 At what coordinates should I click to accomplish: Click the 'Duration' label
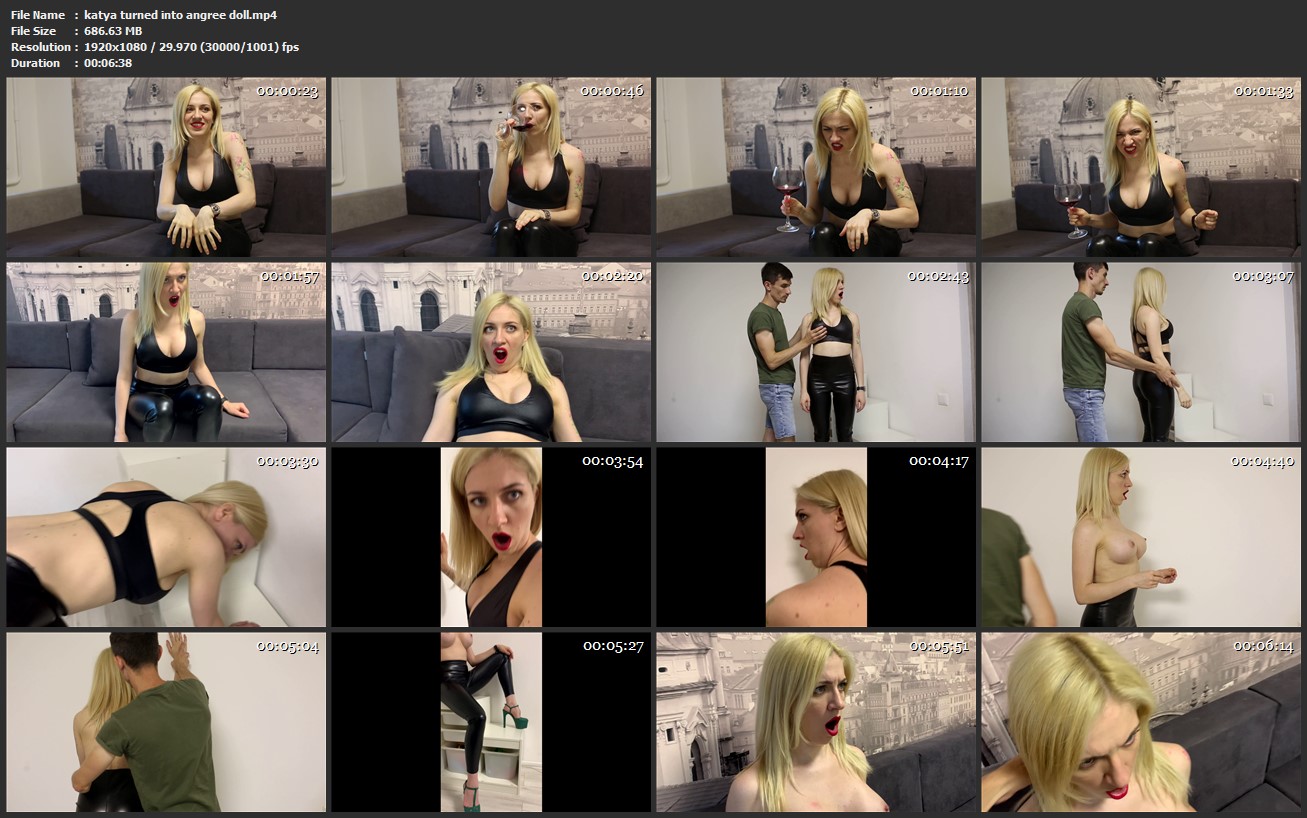tap(36, 63)
